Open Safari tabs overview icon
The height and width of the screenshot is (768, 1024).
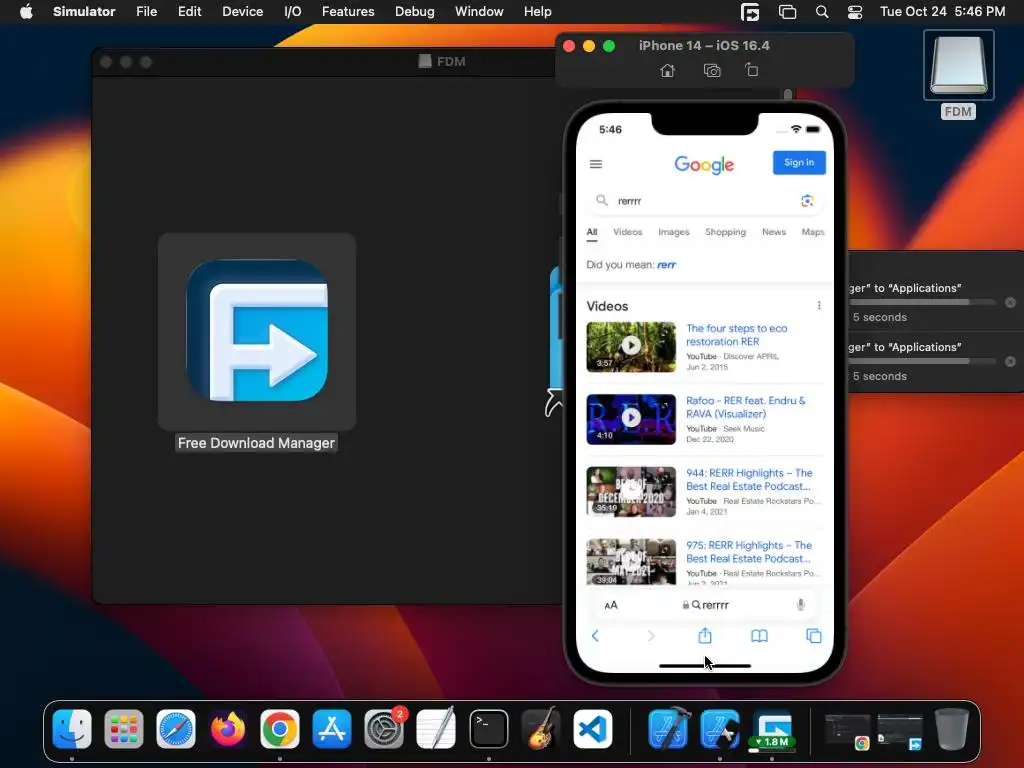click(x=814, y=636)
